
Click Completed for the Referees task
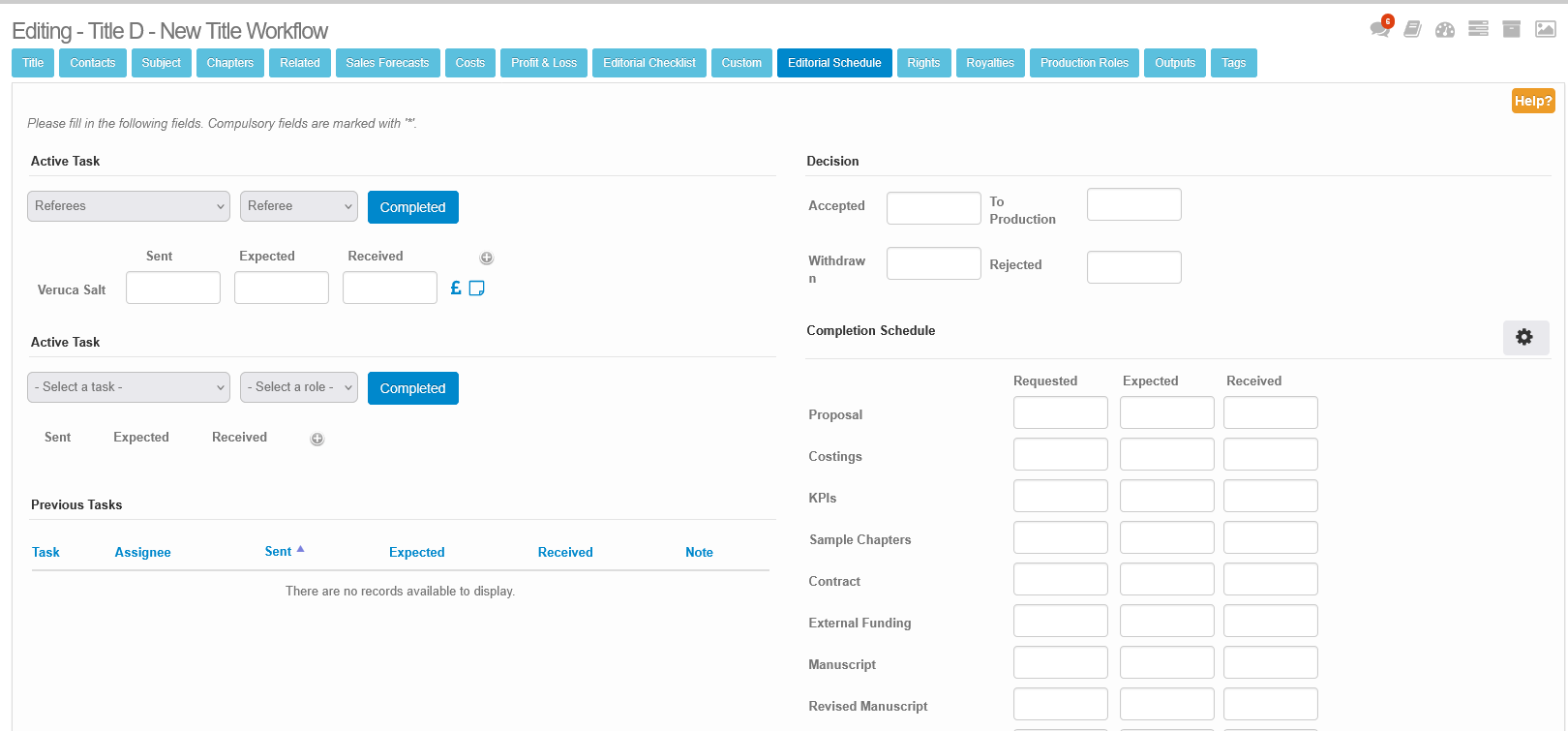point(413,207)
